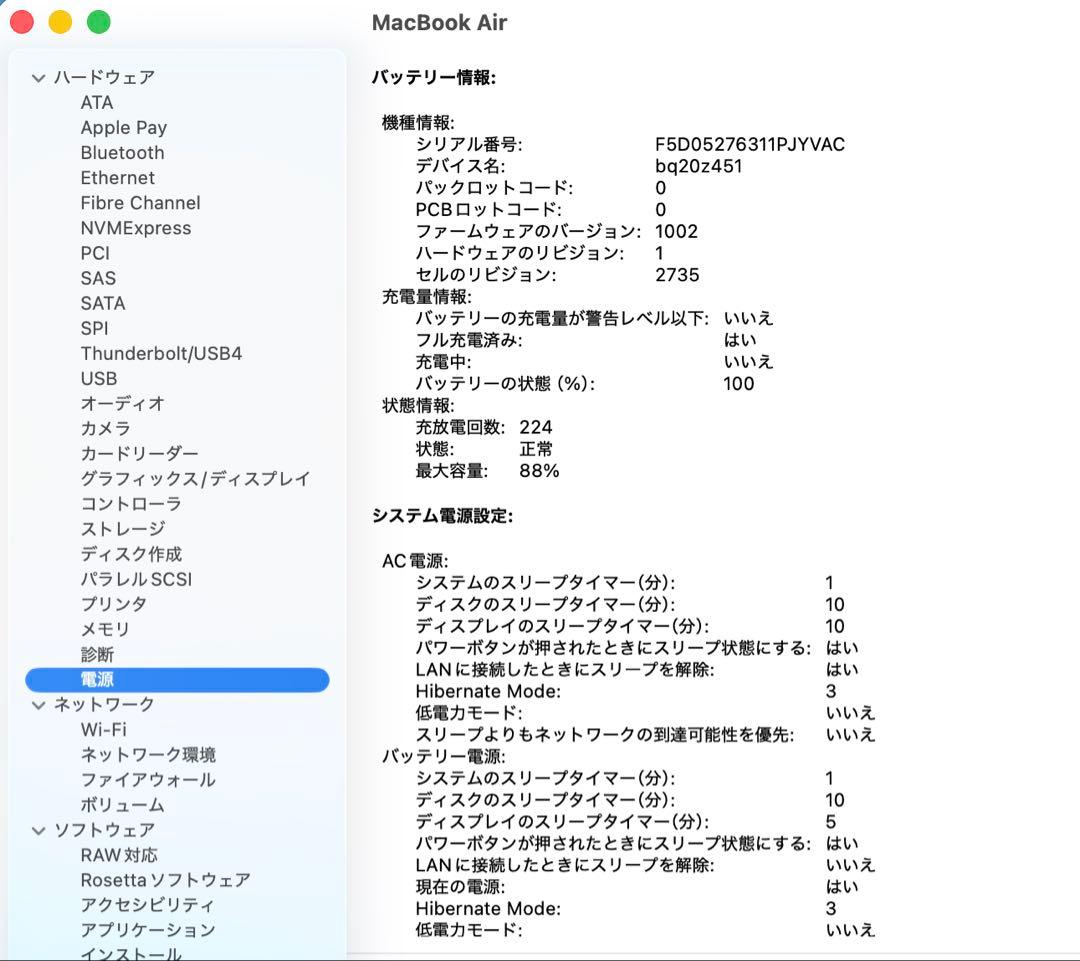Screen dimensions: 1080x961
Task: Select Bluetooth in the hardware sidebar
Action: (x=122, y=152)
